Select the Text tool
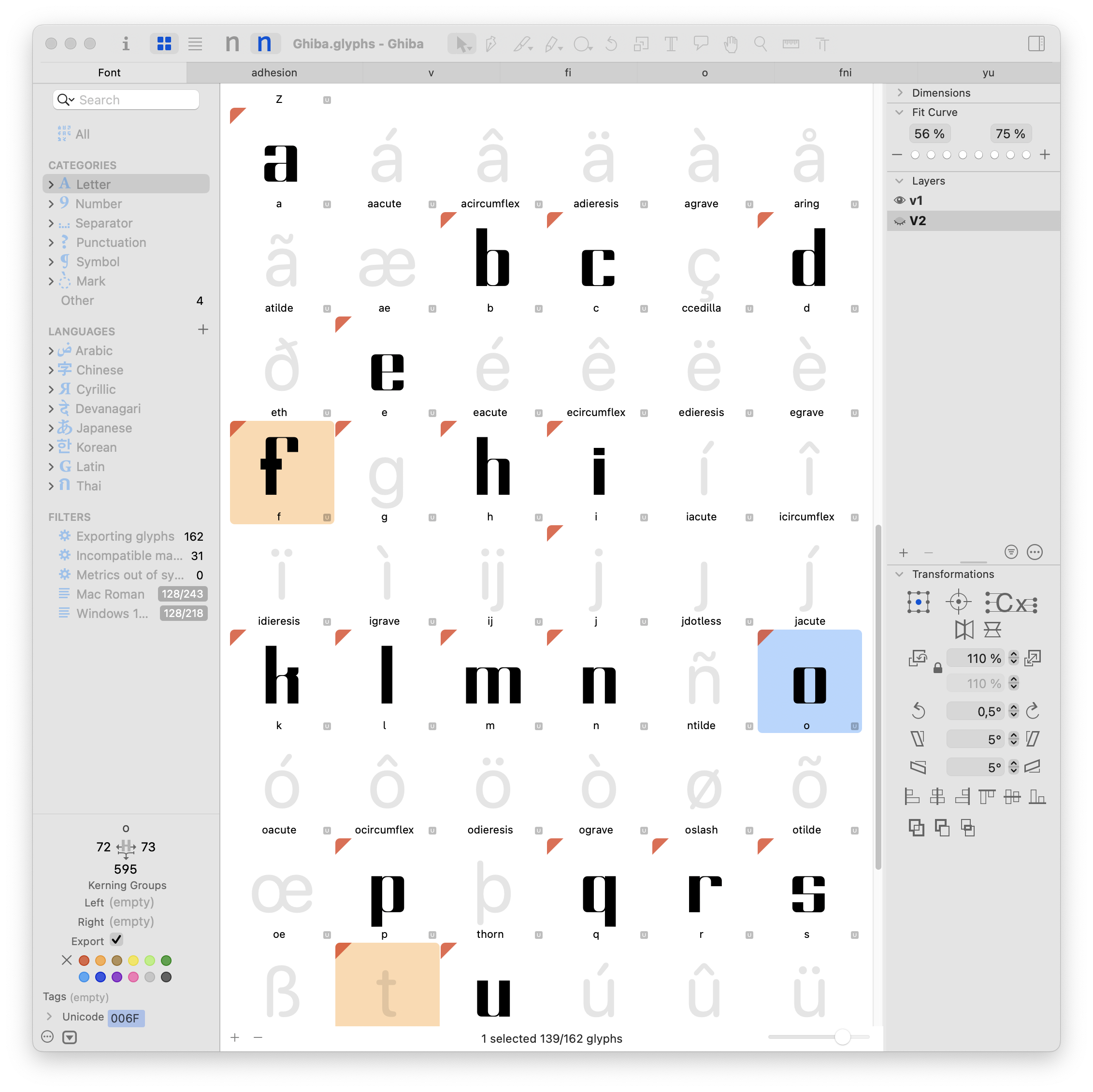The height and width of the screenshot is (1092, 1093). 671,43
